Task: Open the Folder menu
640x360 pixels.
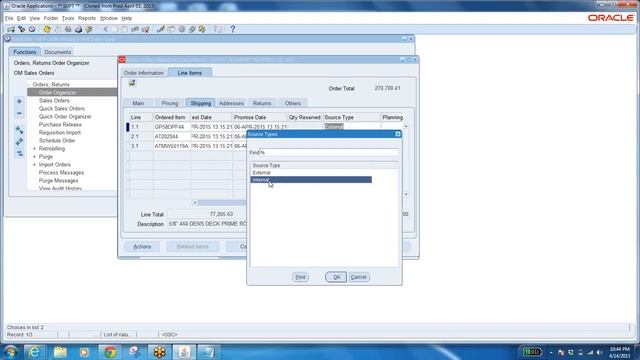Action: pyautogui.click(x=51, y=18)
